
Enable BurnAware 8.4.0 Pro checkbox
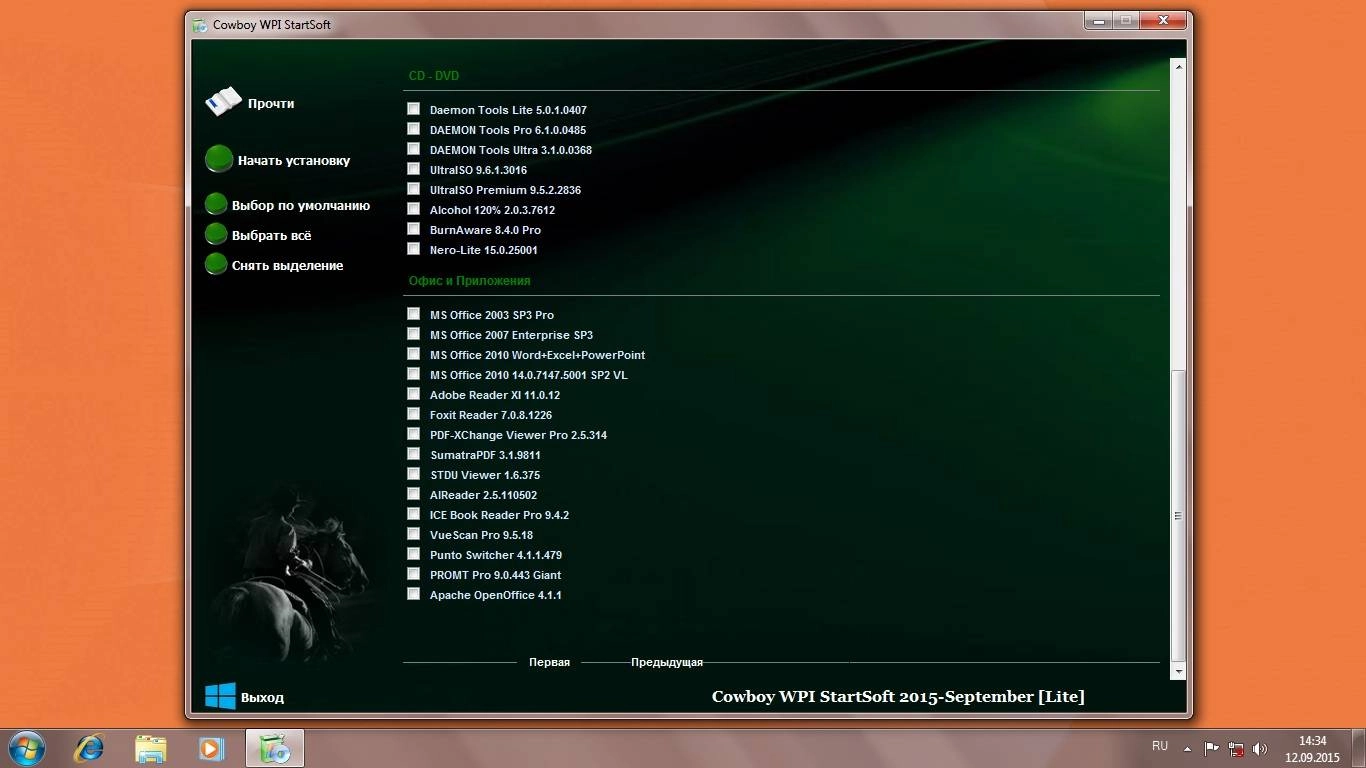tap(413, 229)
